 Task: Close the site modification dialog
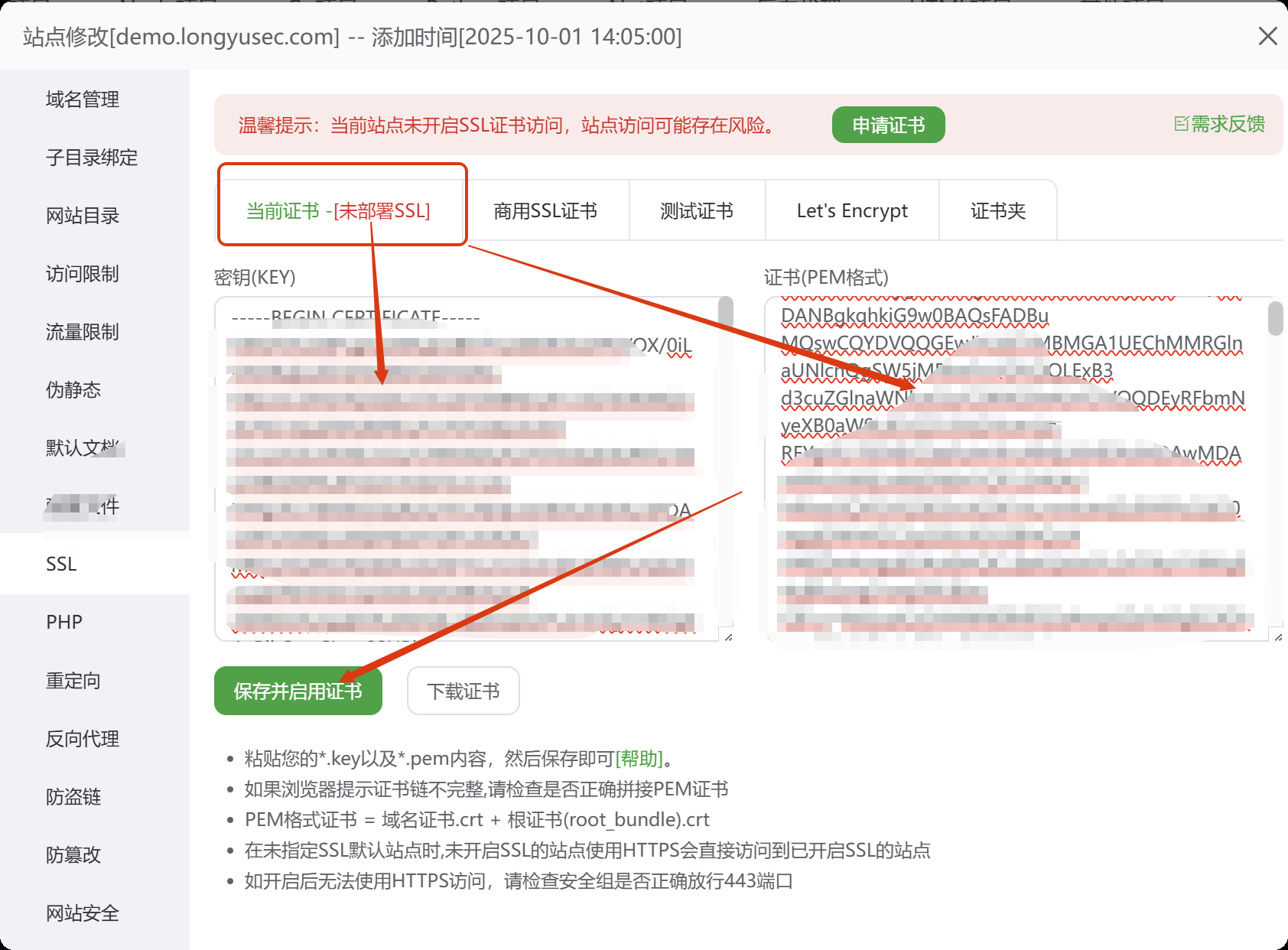point(1267,36)
